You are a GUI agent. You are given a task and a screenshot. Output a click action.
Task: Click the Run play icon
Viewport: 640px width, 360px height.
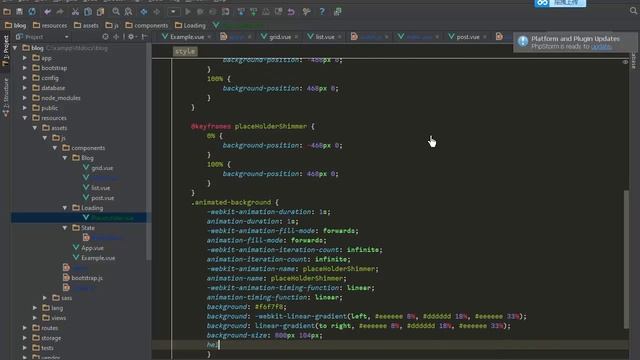(188, 12)
